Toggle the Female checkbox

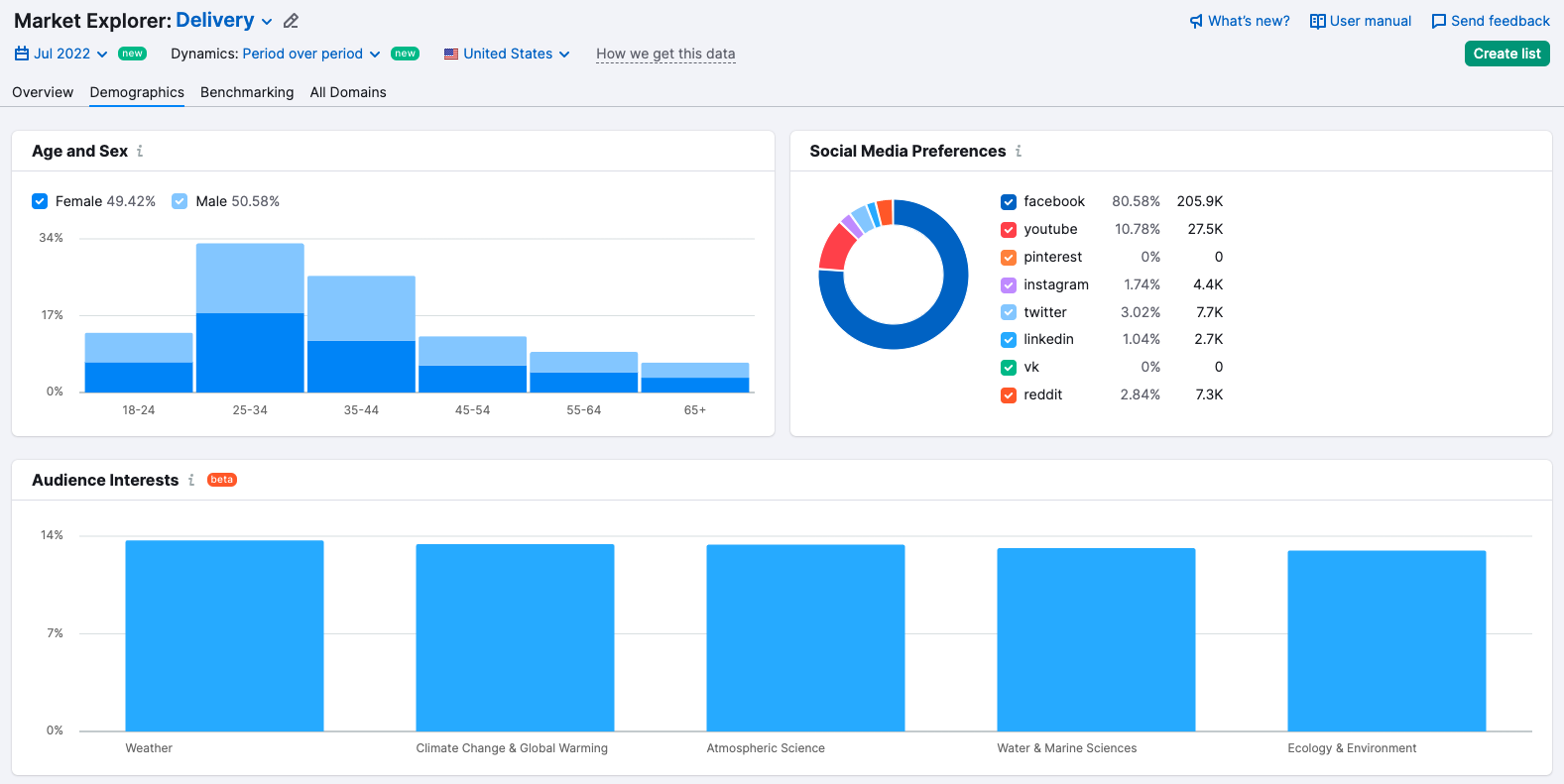(x=40, y=201)
